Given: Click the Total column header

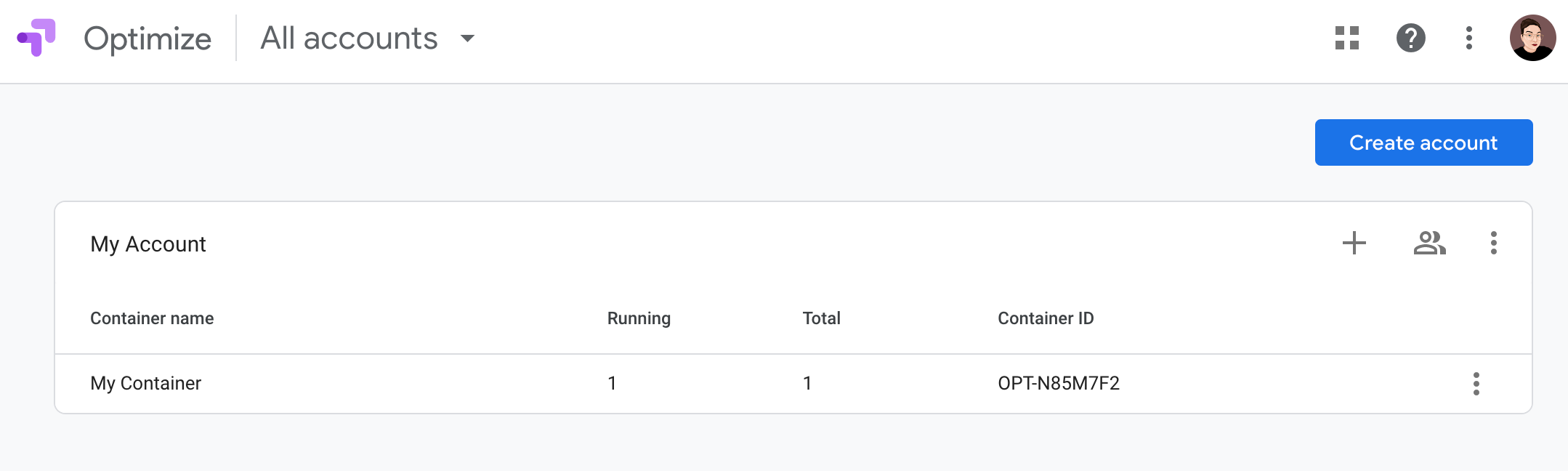Looking at the screenshot, I should (821, 318).
